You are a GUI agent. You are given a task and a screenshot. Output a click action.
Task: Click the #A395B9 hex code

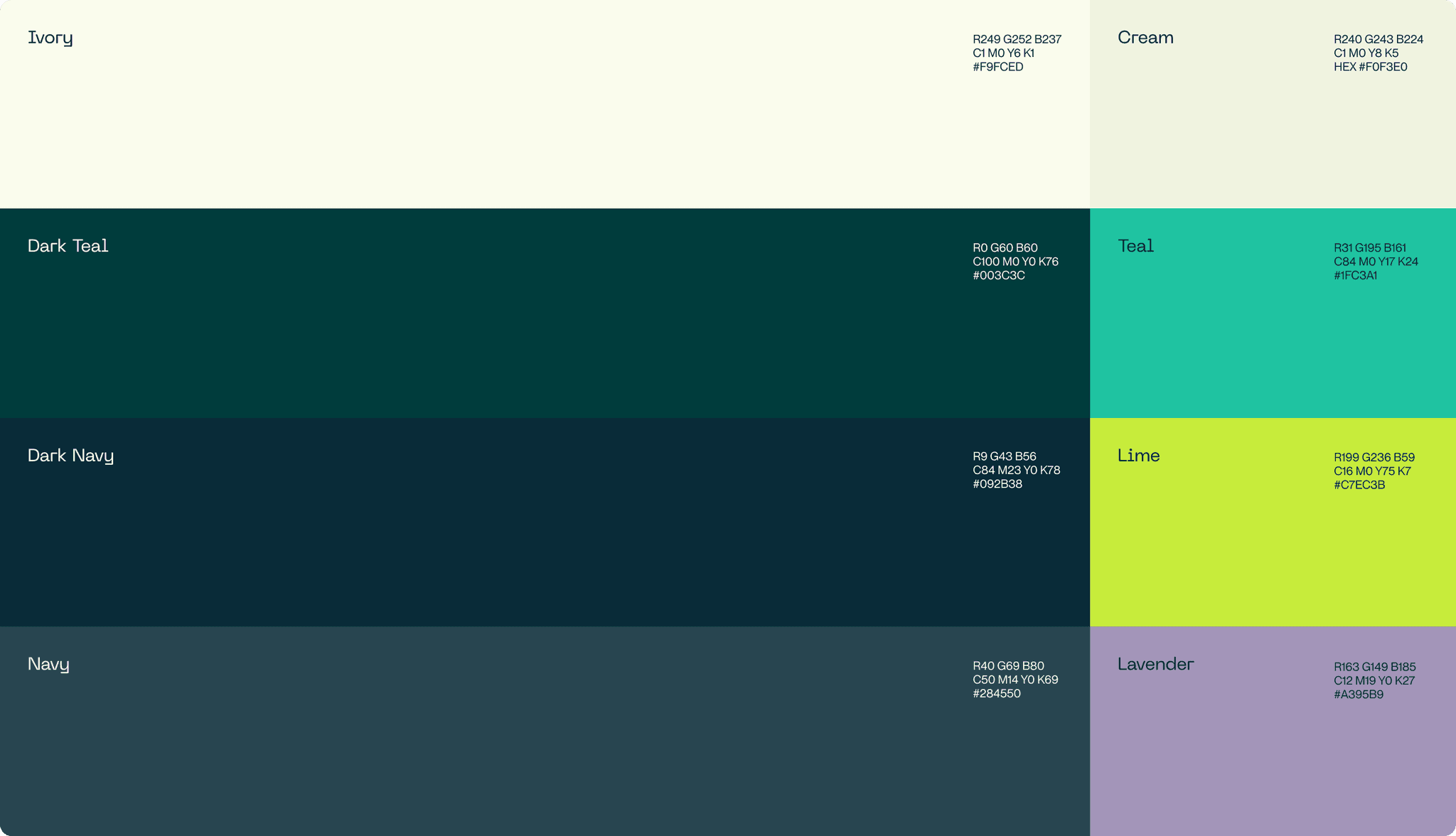(1358, 695)
